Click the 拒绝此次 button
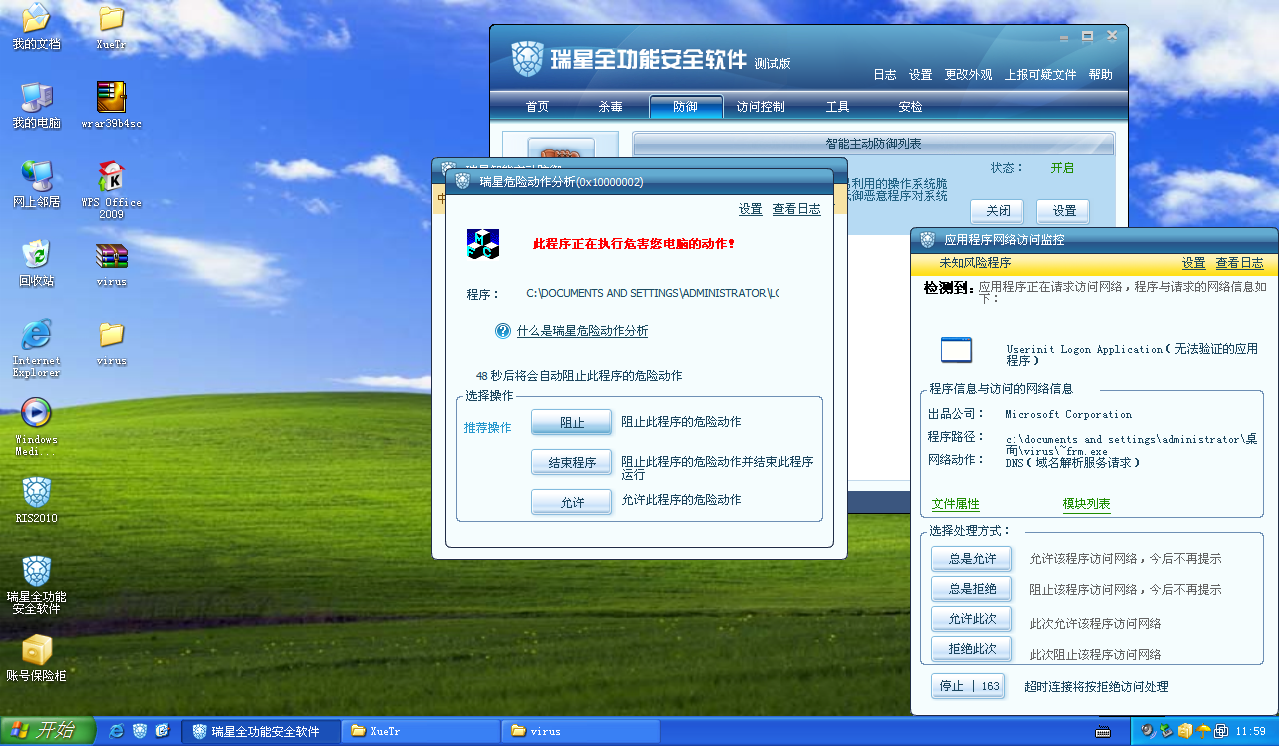The width and height of the screenshot is (1279, 746). coord(972,649)
